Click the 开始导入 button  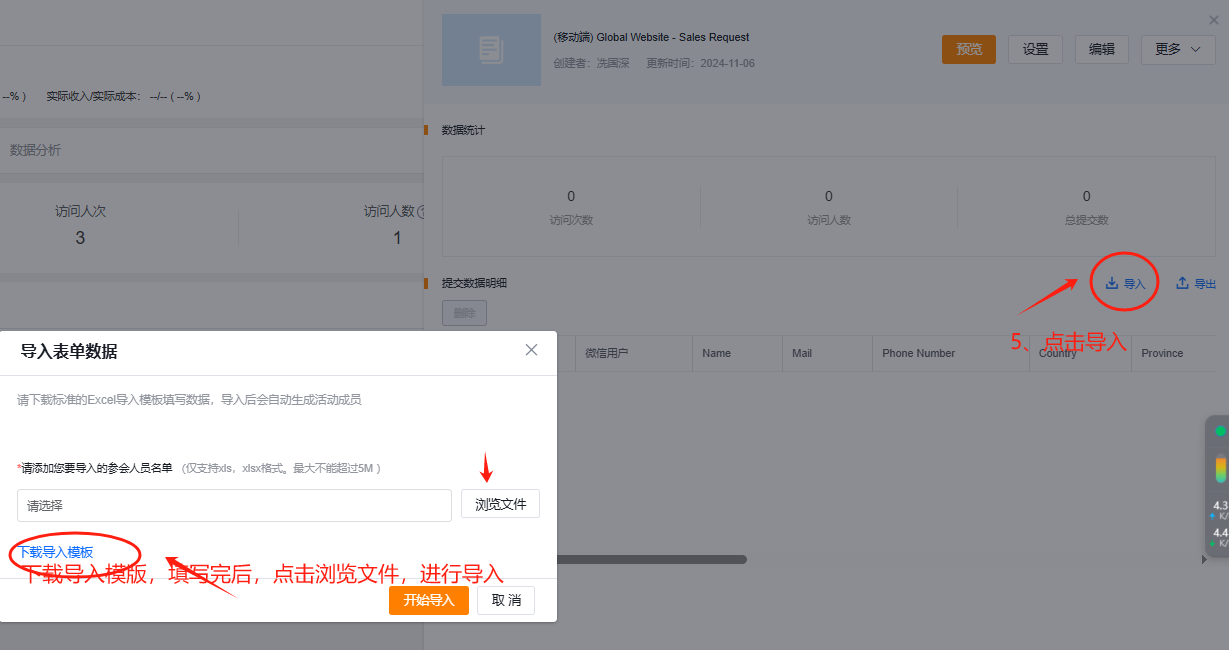tap(429, 600)
